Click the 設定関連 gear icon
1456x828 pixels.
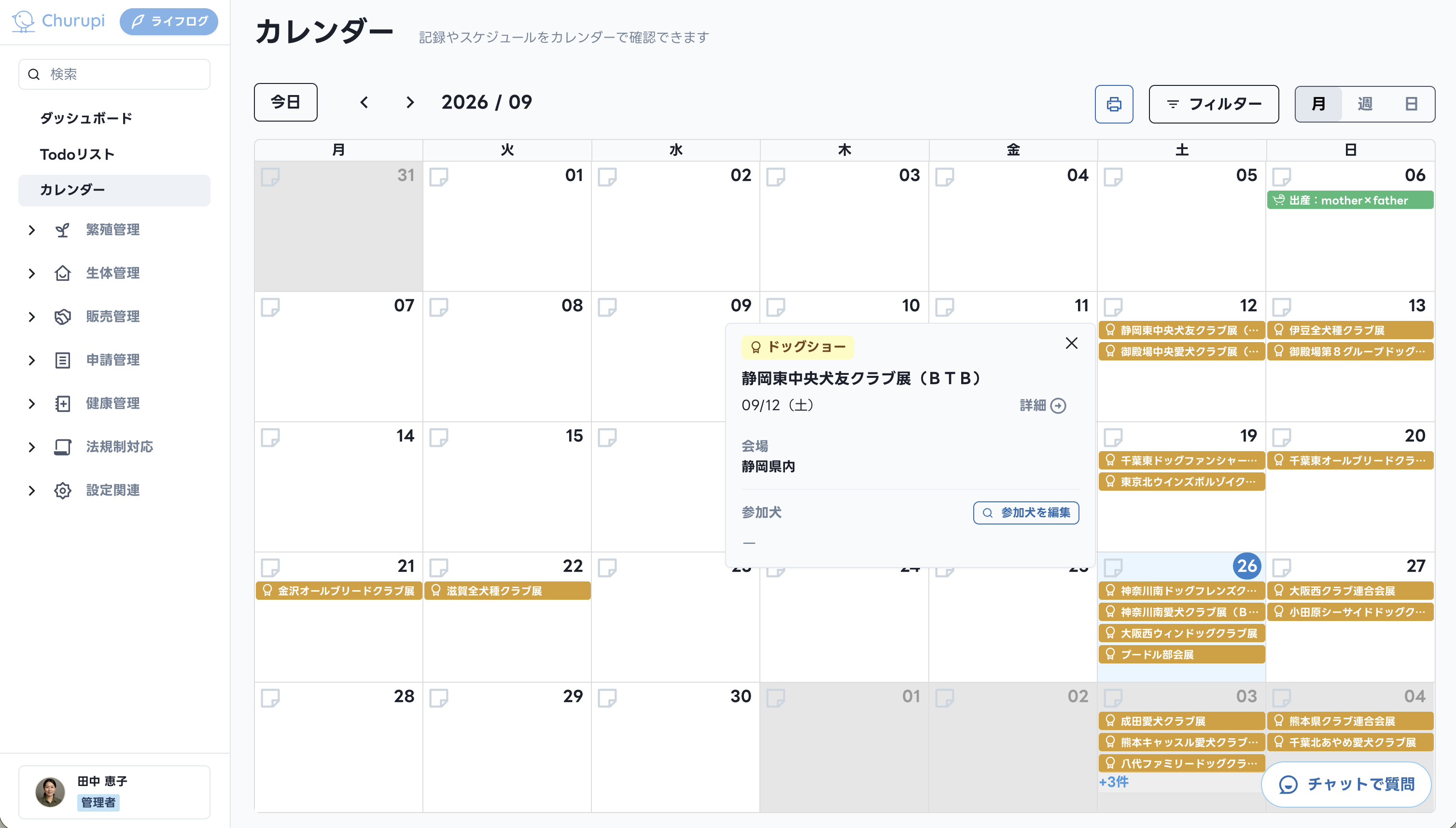(63, 490)
